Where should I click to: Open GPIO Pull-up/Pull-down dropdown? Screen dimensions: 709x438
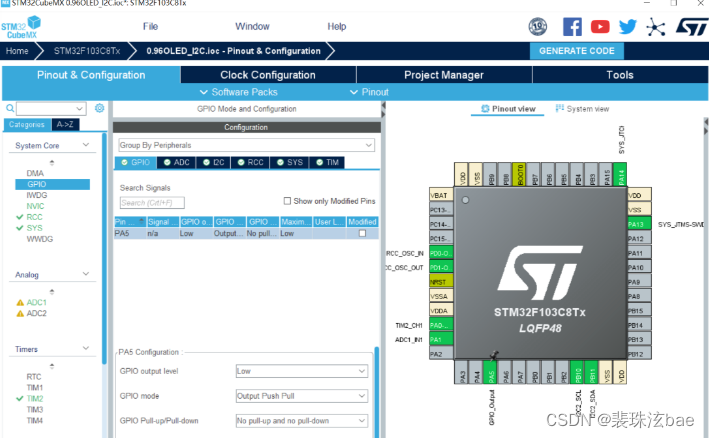pyautogui.click(x=302, y=421)
